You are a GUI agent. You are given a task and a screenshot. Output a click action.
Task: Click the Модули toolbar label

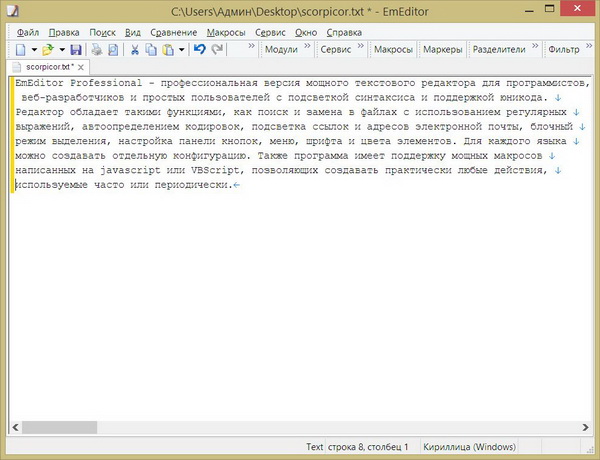click(x=279, y=49)
